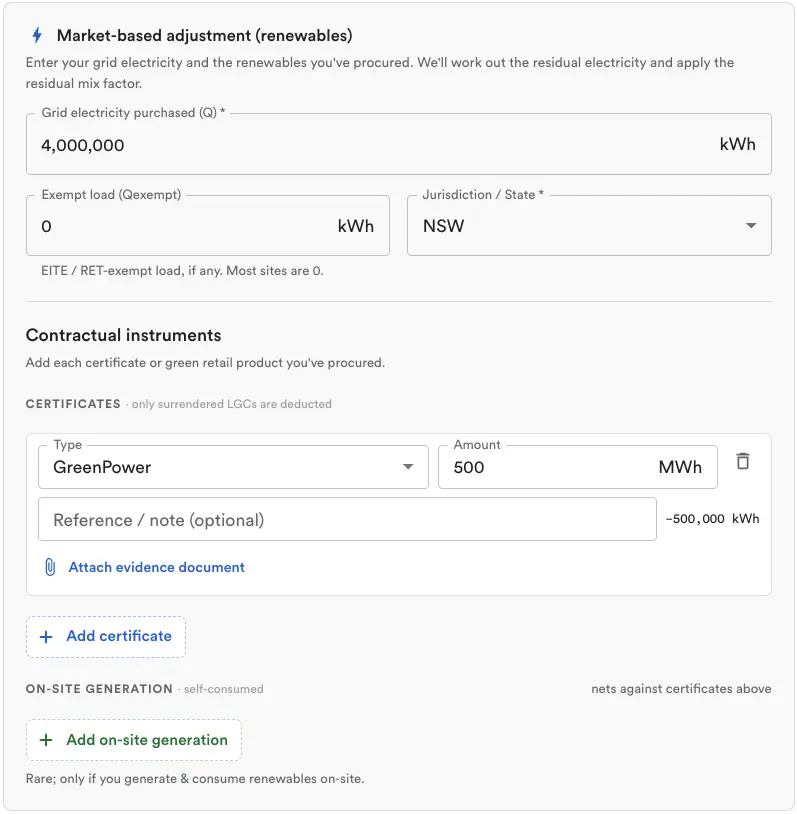Click the certificate Amount field
The image size is (797, 814).
pos(578,467)
